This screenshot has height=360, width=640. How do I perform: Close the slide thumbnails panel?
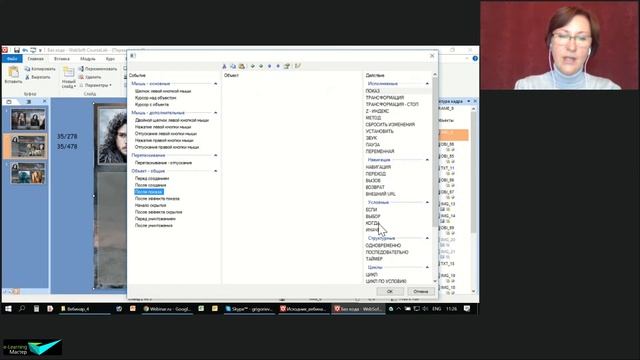(x=45, y=102)
